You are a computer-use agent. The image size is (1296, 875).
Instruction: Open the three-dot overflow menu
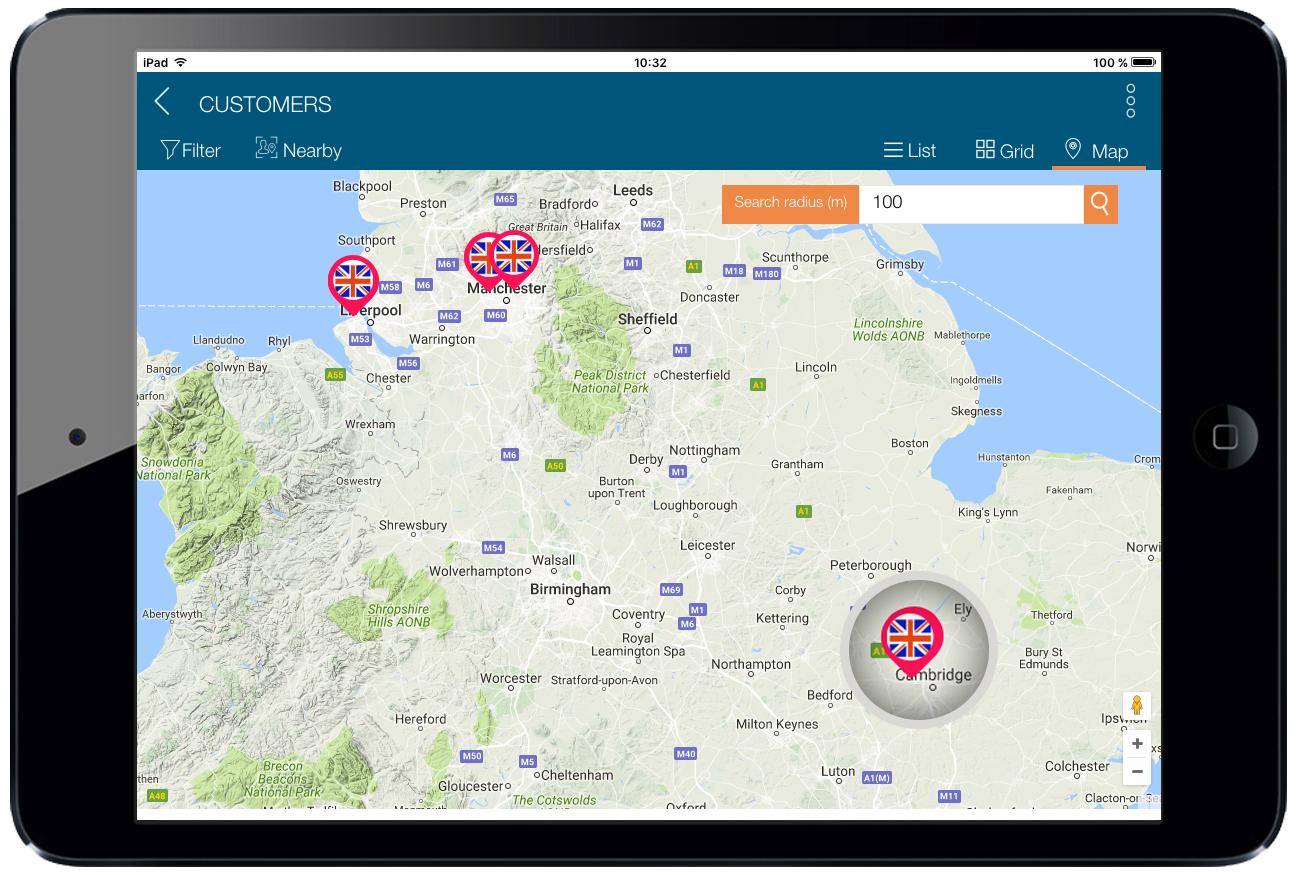point(1131,102)
